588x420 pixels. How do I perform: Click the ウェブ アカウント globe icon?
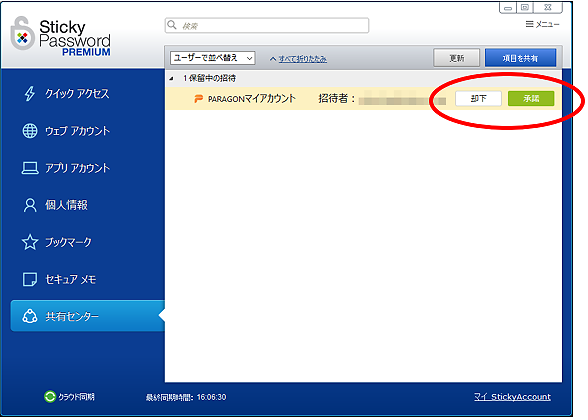click(30, 130)
